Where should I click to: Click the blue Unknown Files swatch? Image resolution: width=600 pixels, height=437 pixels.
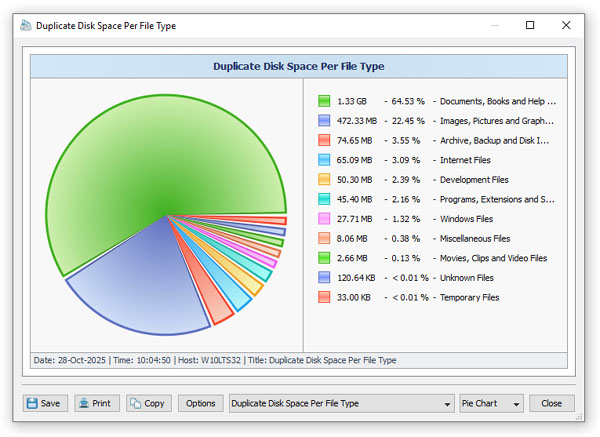tap(324, 277)
